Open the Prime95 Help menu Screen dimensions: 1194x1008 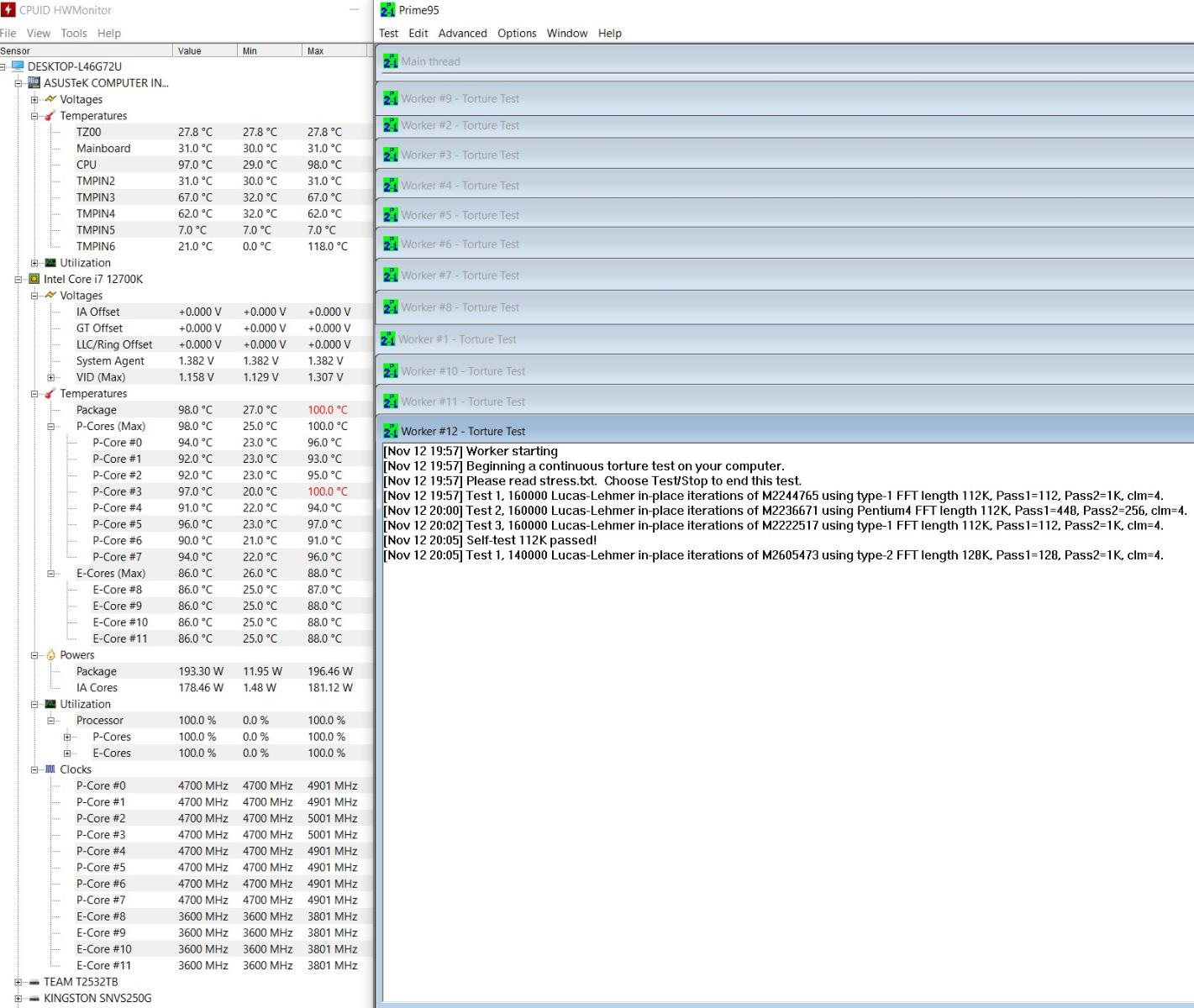pyautogui.click(x=610, y=34)
